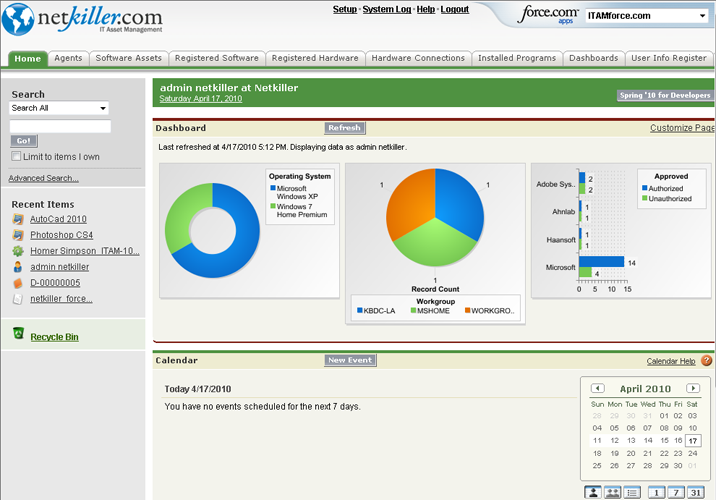Click the orange WORKGRO legend swatch

click(x=468, y=311)
